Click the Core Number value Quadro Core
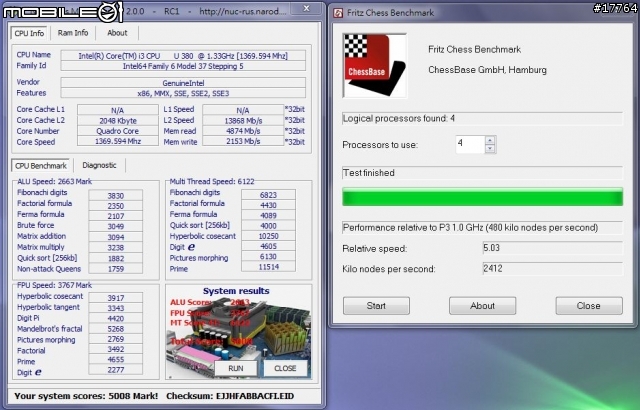 (118, 131)
